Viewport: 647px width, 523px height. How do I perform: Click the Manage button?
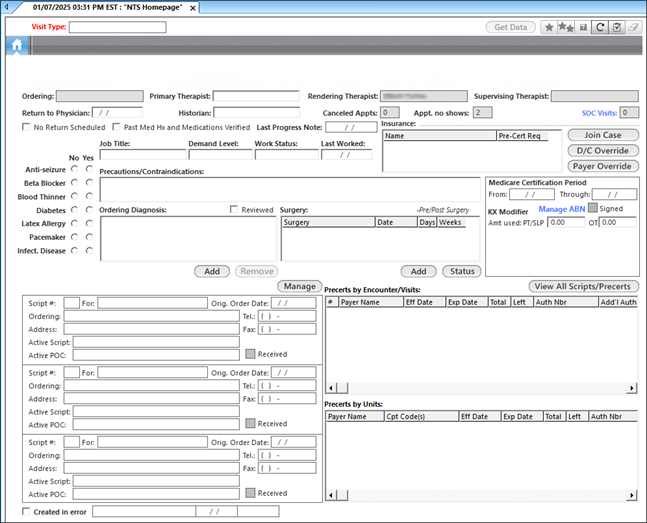coord(300,286)
